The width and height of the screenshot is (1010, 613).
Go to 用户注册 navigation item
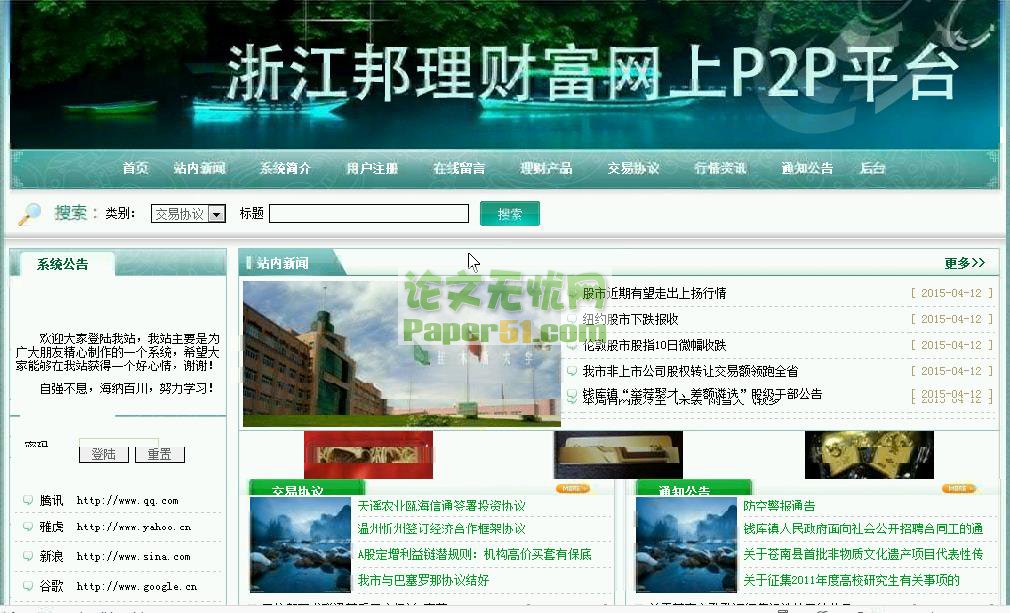pos(372,168)
